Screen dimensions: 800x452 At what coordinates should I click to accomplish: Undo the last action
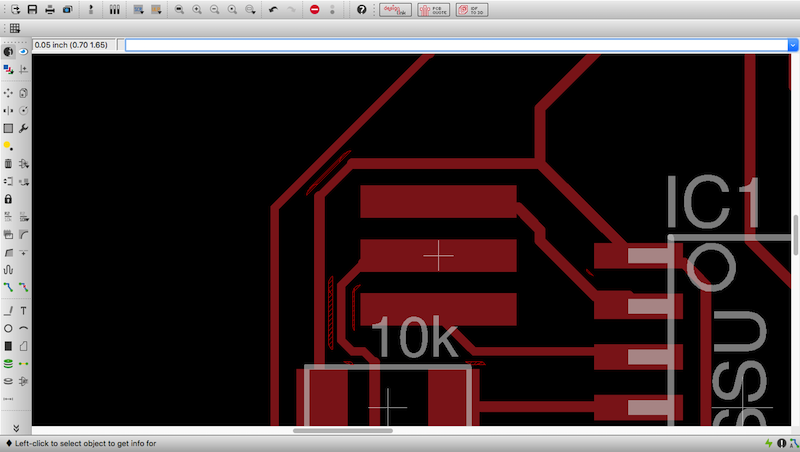tap(273, 10)
